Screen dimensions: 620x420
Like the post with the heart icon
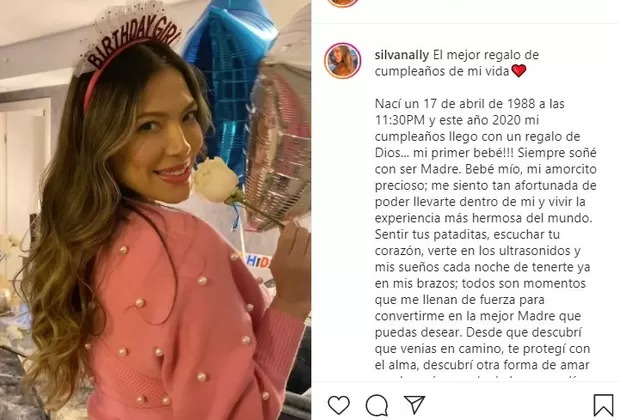click(339, 405)
